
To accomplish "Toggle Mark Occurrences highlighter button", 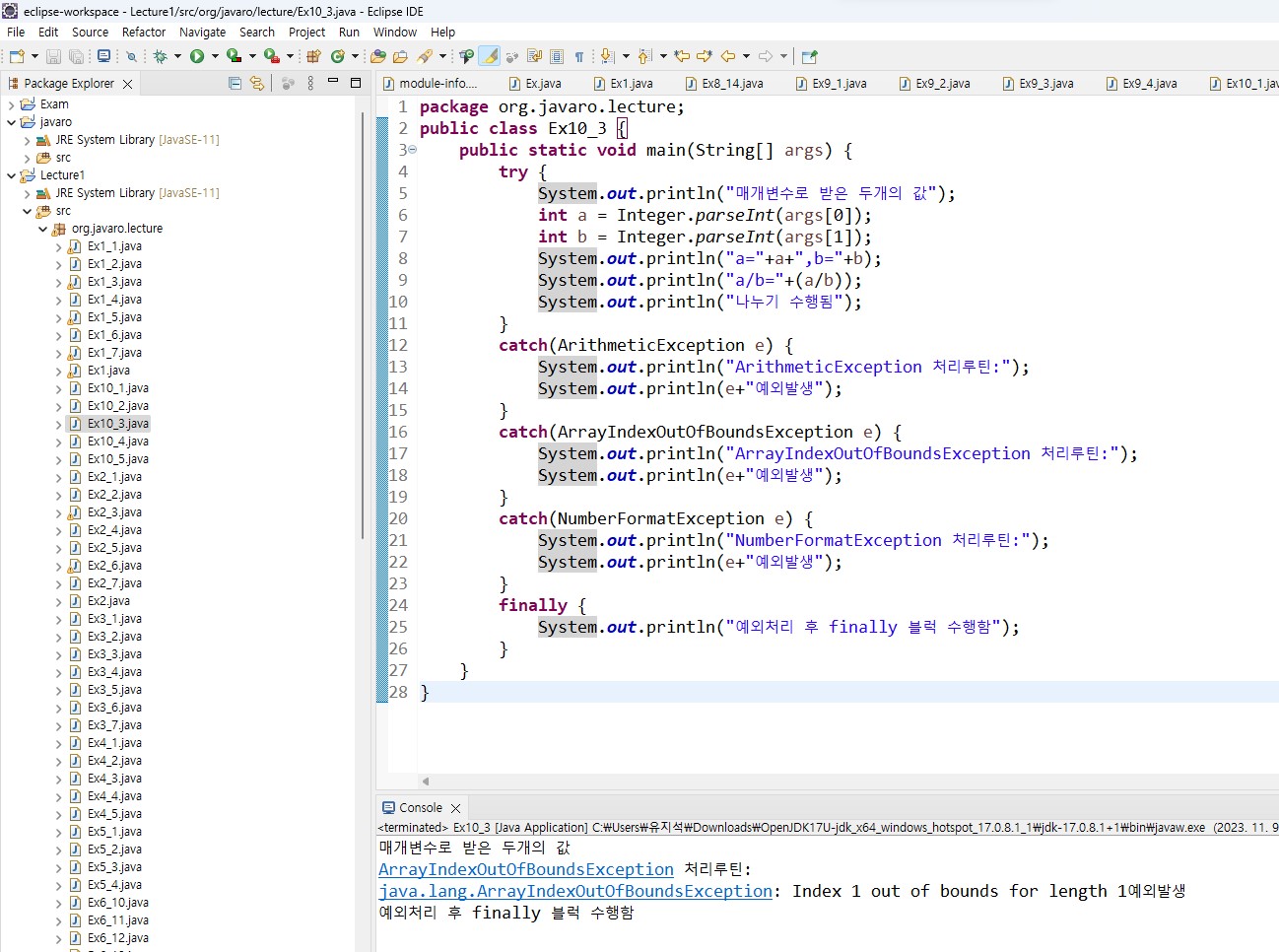I will pos(489,56).
